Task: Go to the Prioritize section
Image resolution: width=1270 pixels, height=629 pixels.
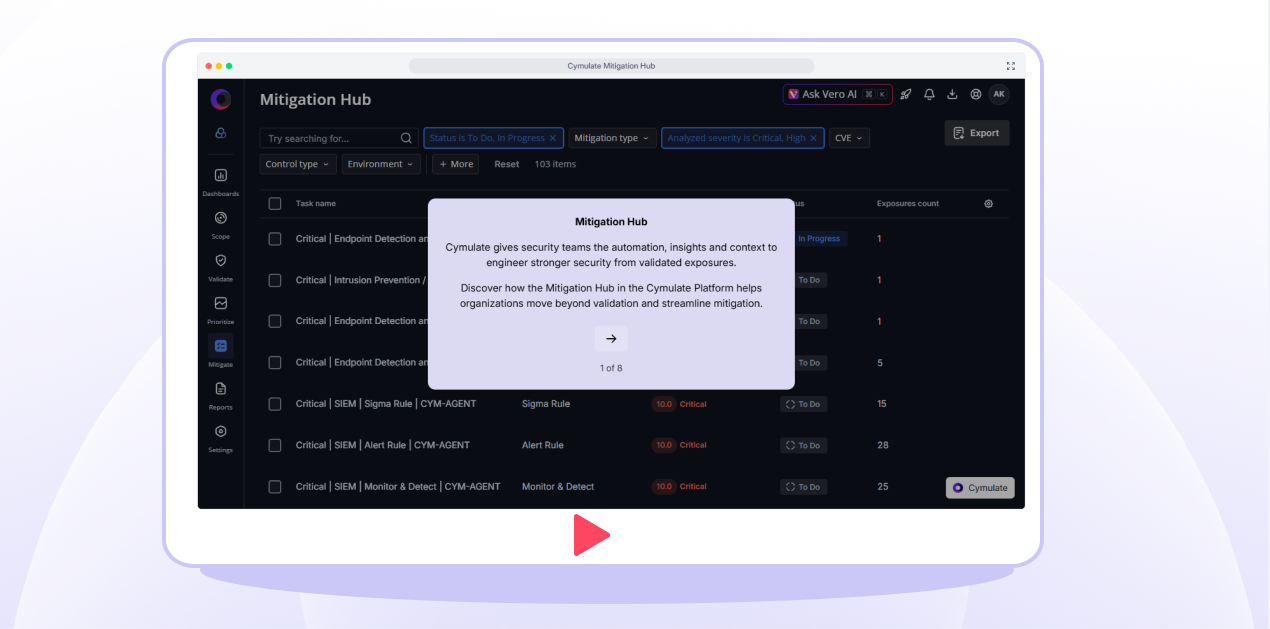Action: coord(221,309)
